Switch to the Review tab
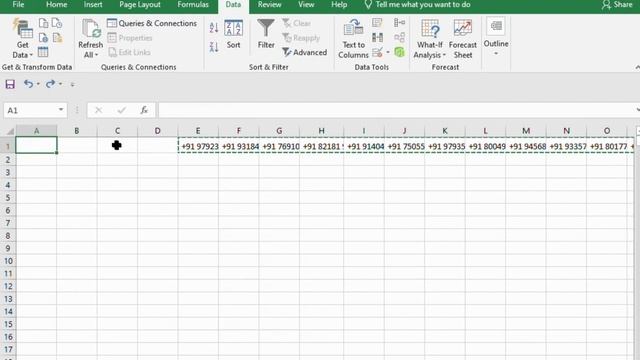Screen dimensions: 640x360 269,4
